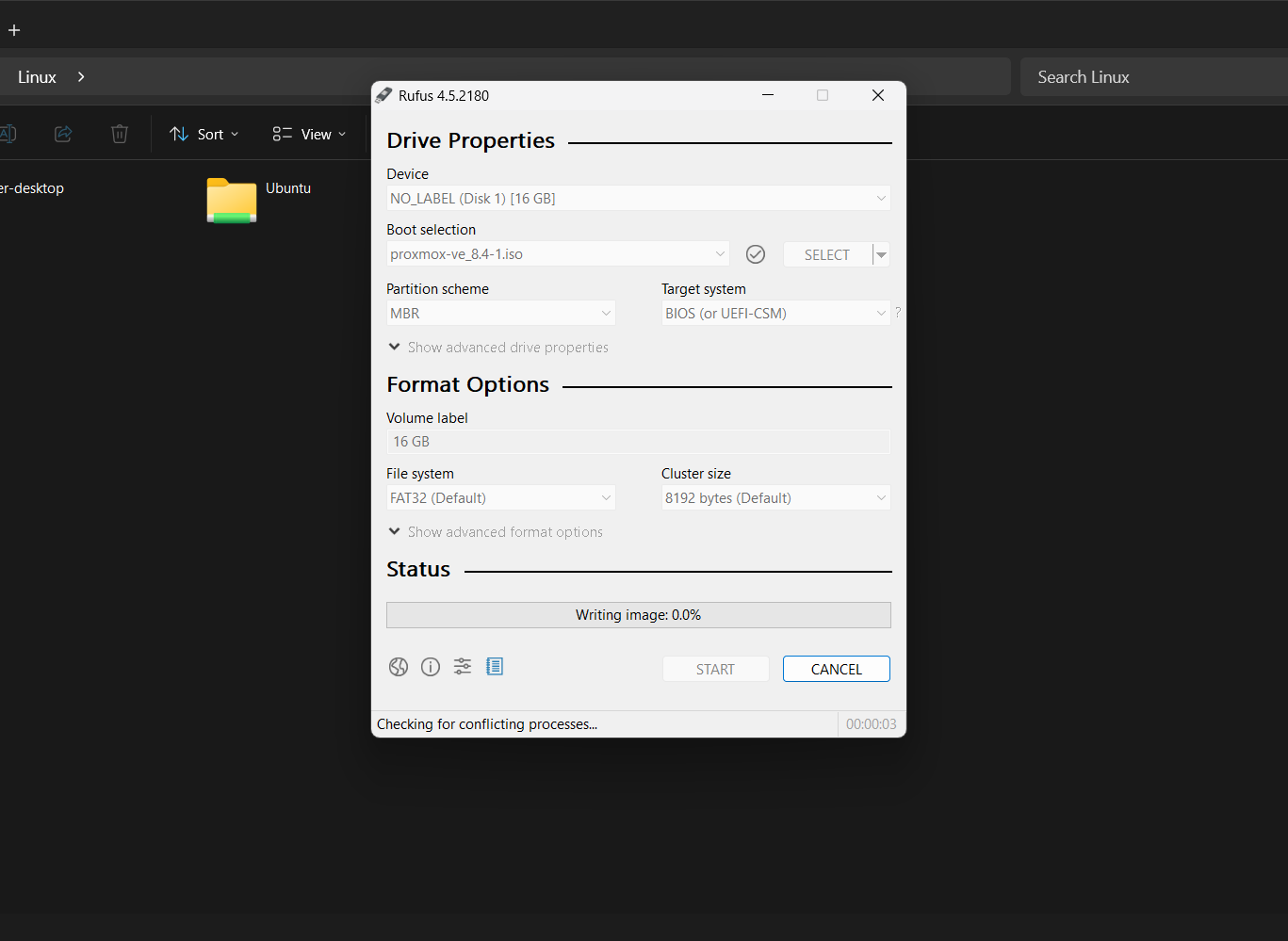This screenshot has height=941, width=1288.
Task: Click the Writing image progress bar
Action: (x=638, y=614)
